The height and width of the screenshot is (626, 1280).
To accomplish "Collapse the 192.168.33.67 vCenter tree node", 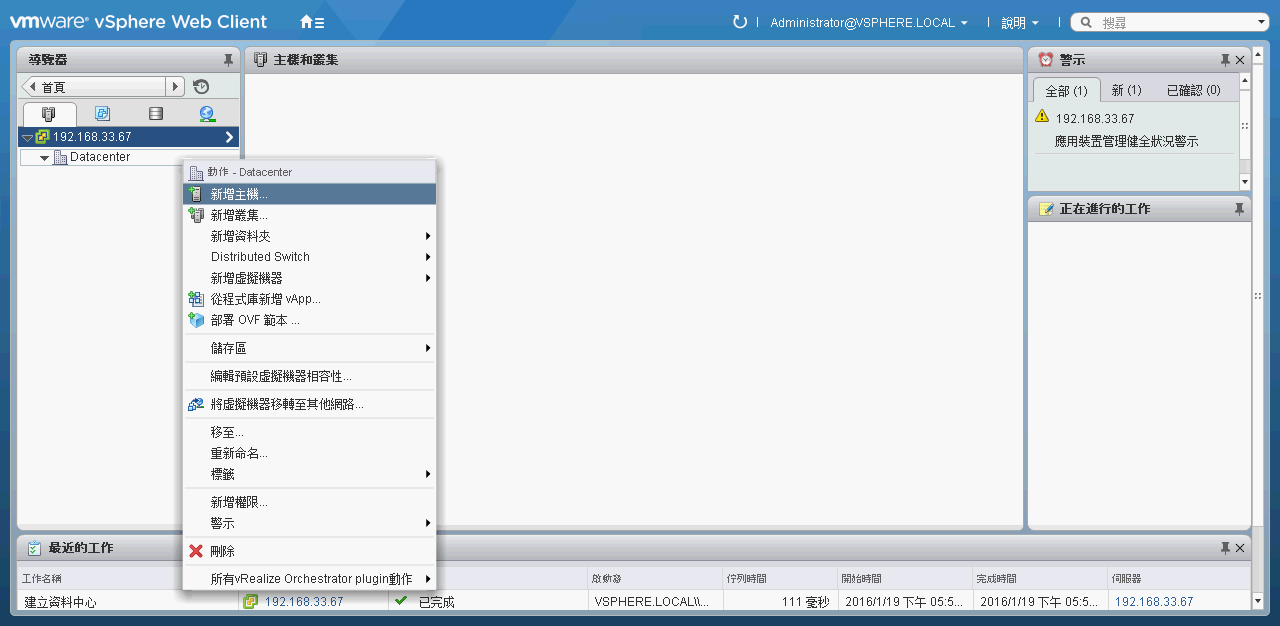I will pos(27,137).
